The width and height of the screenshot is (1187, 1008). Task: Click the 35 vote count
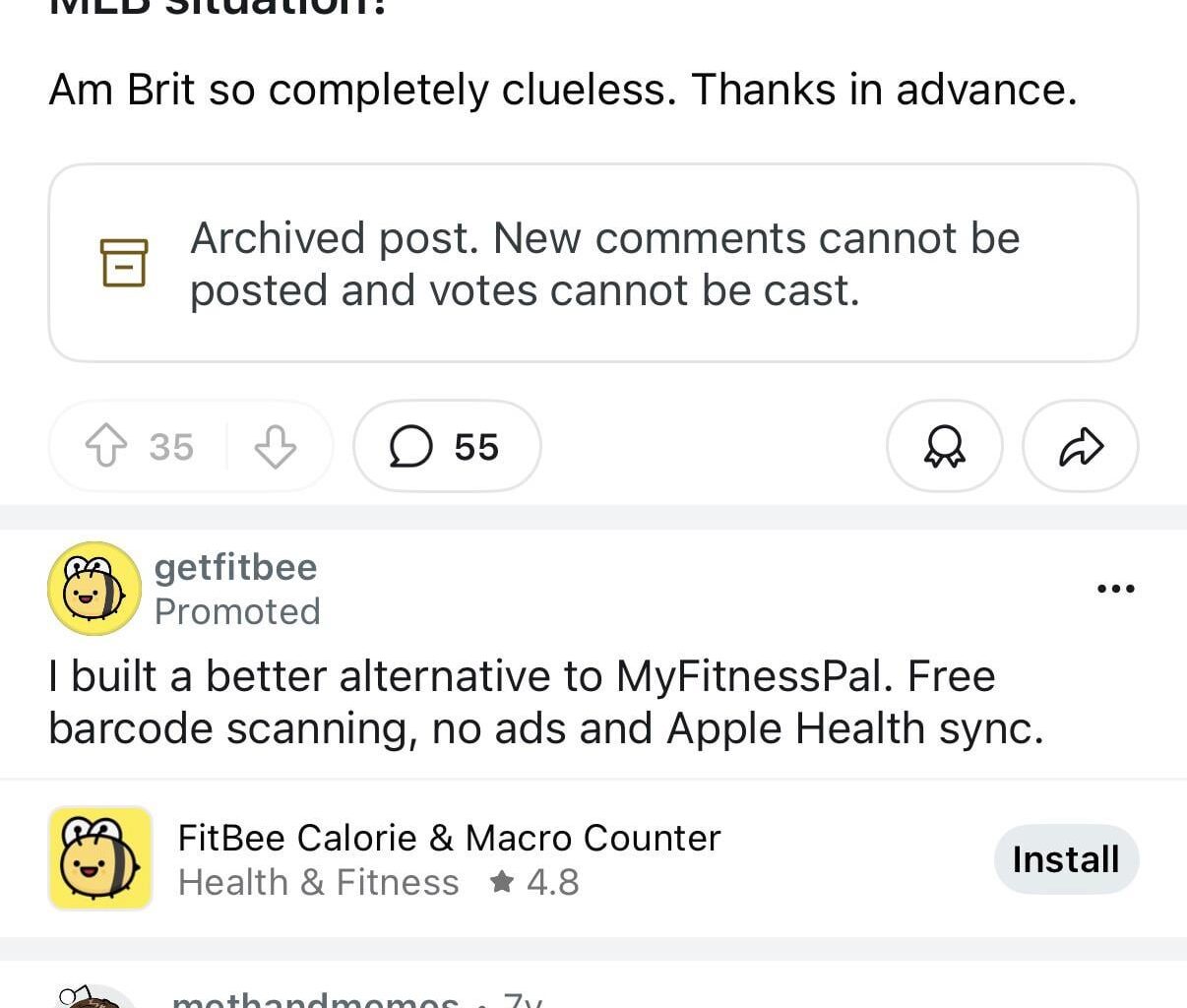click(171, 447)
